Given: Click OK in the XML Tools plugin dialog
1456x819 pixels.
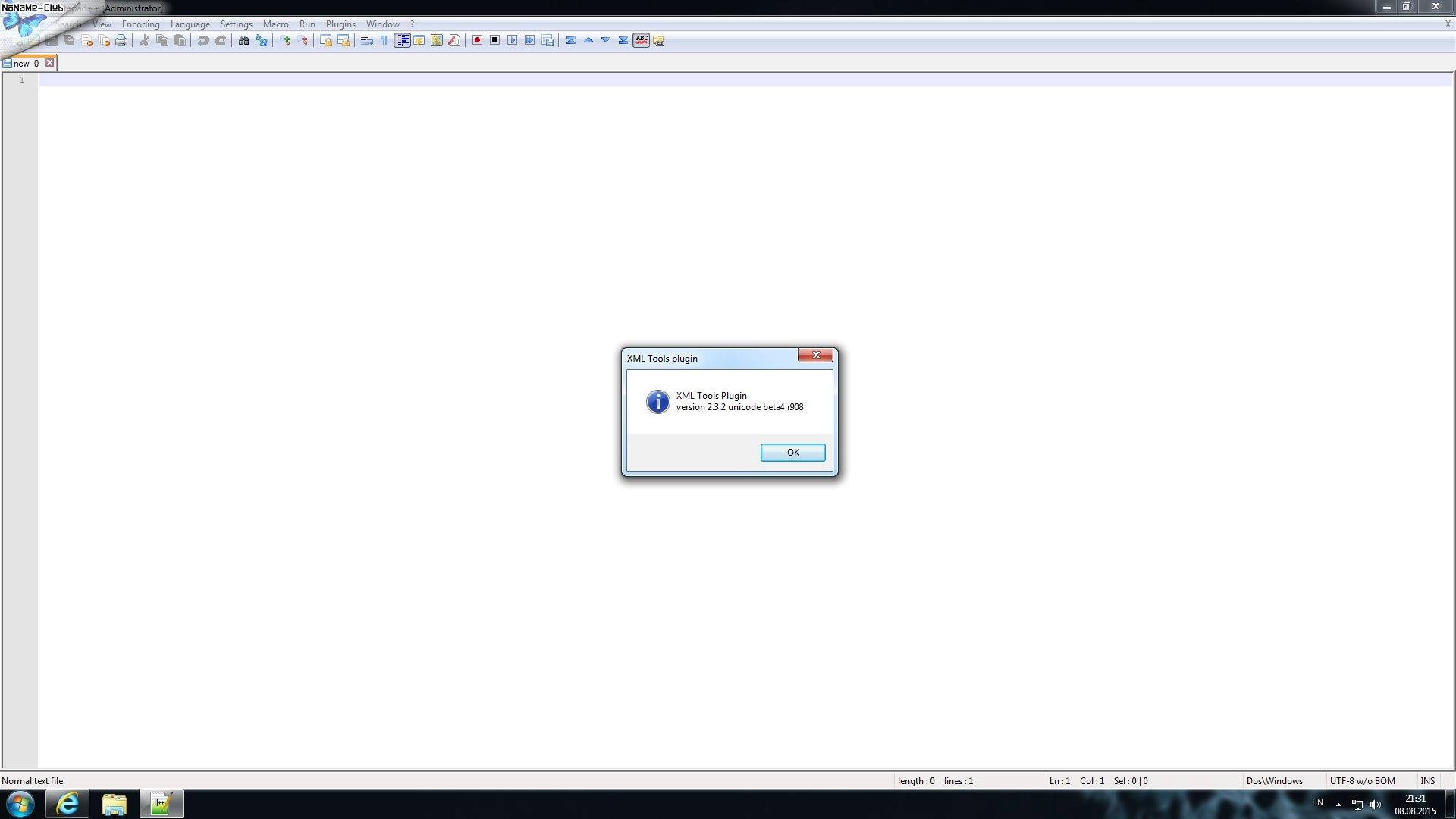Looking at the screenshot, I should click(792, 453).
